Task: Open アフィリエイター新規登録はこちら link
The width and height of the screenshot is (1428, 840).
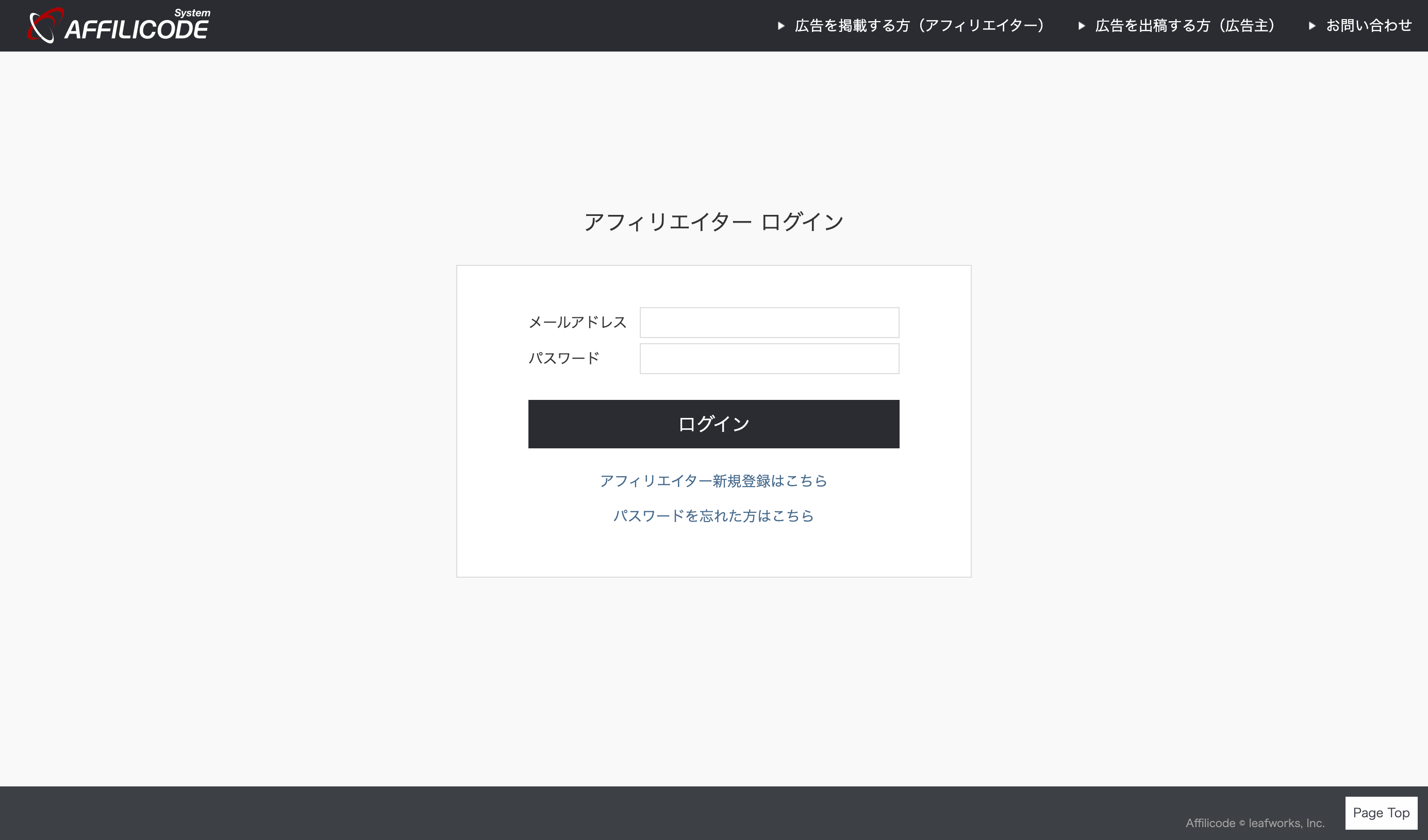Action: [713, 481]
